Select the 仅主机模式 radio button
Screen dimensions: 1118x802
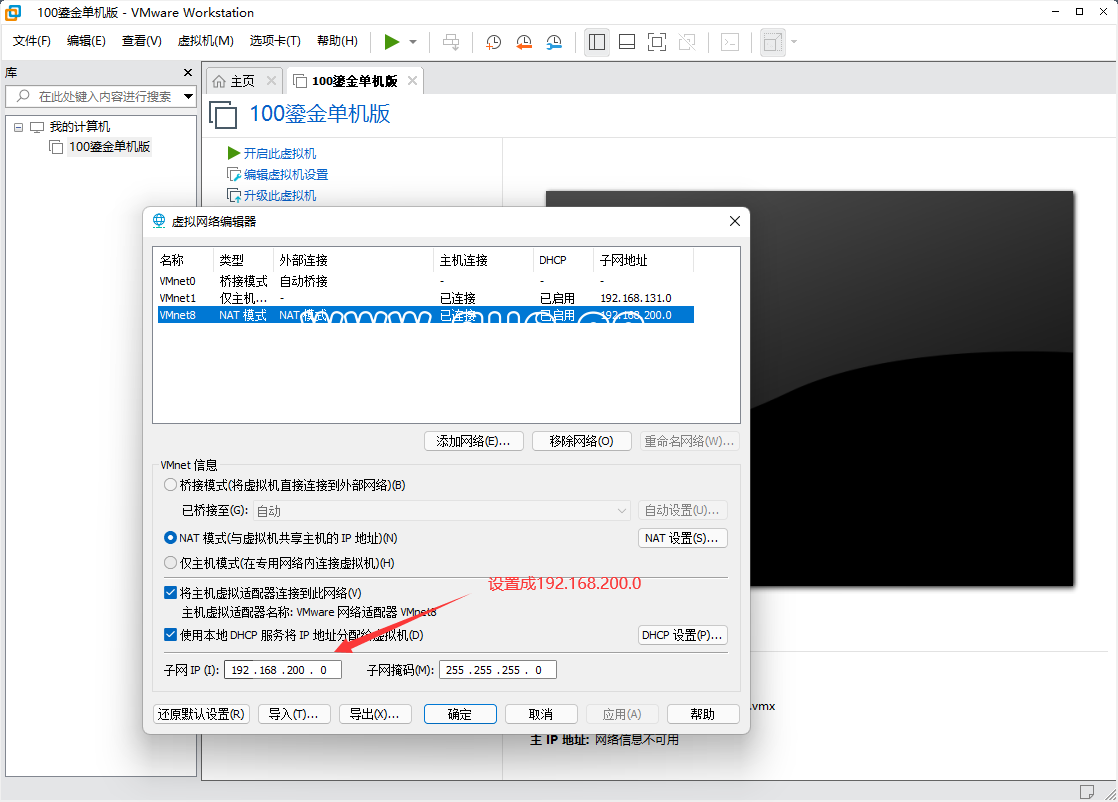[x=170, y=562]
